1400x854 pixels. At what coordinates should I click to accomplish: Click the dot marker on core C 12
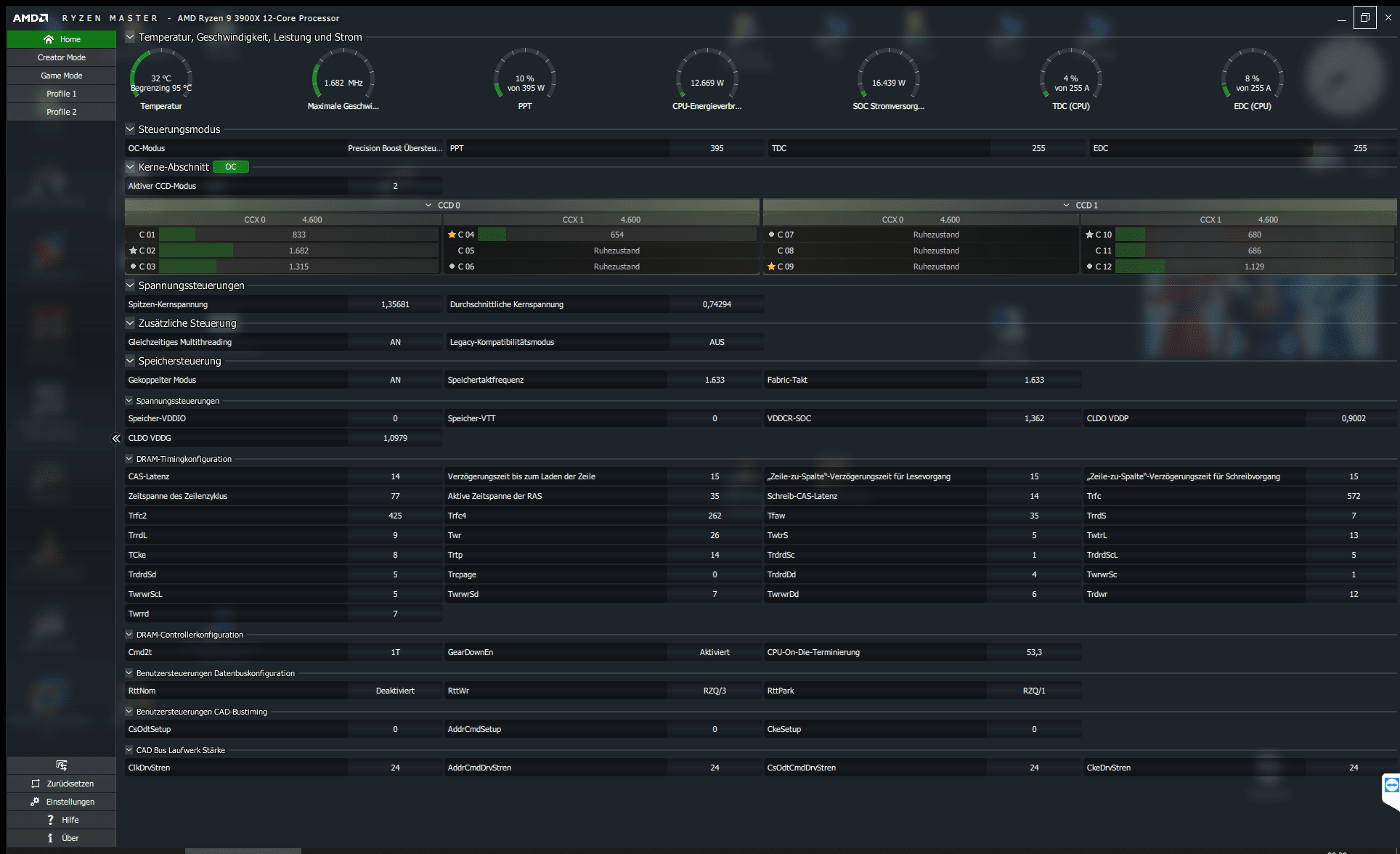pyautogui.click(x=1089, y=267)
